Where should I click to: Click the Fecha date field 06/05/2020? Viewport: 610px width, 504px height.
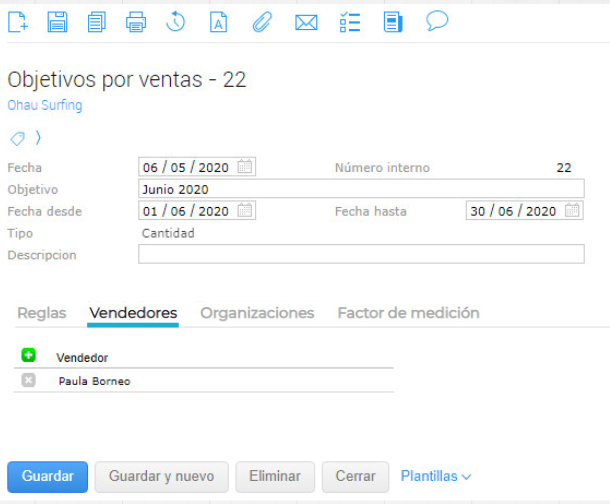coord(197,167)
